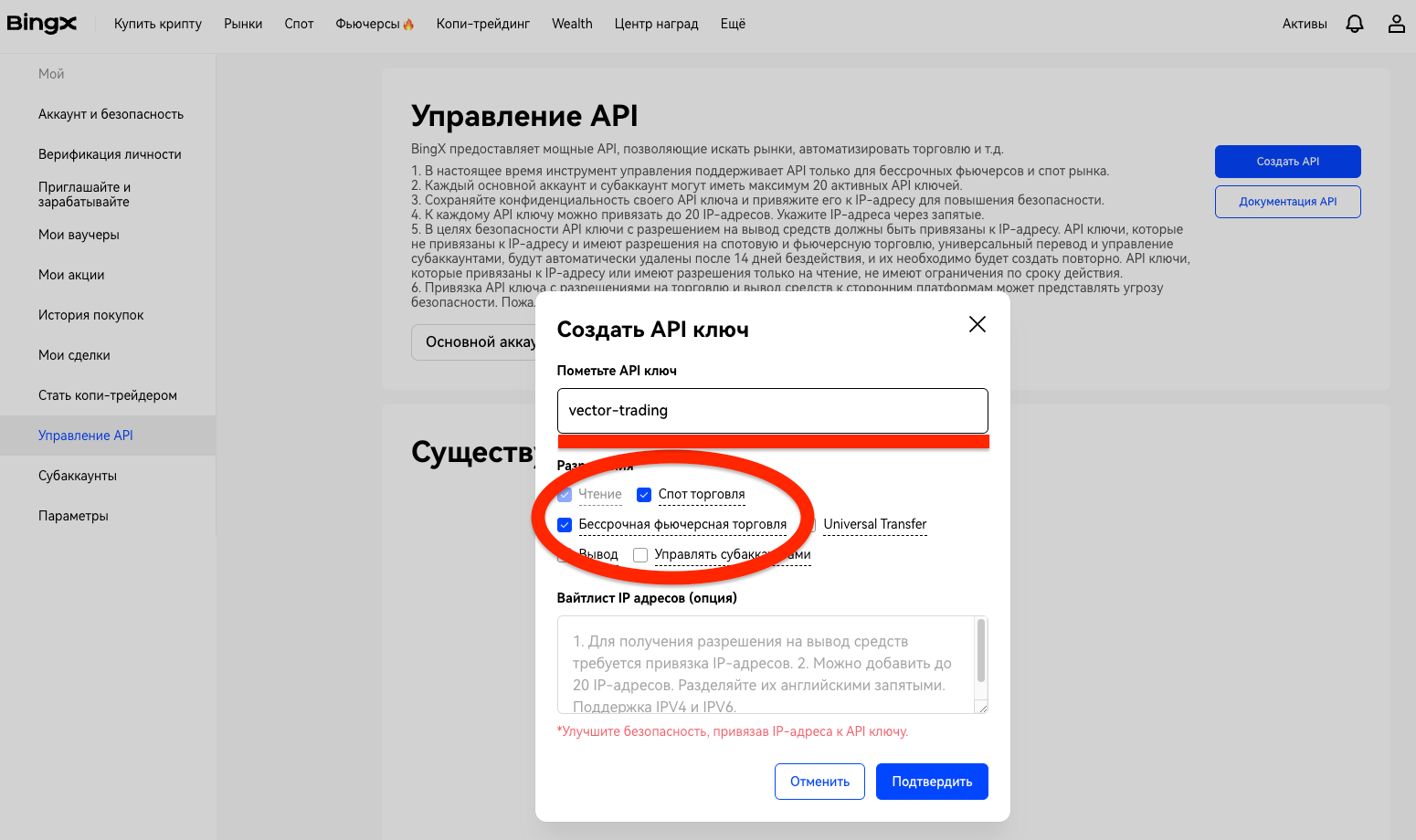Open notifications bell icon
This screenshot has width=1416, height=840.
1355,24
